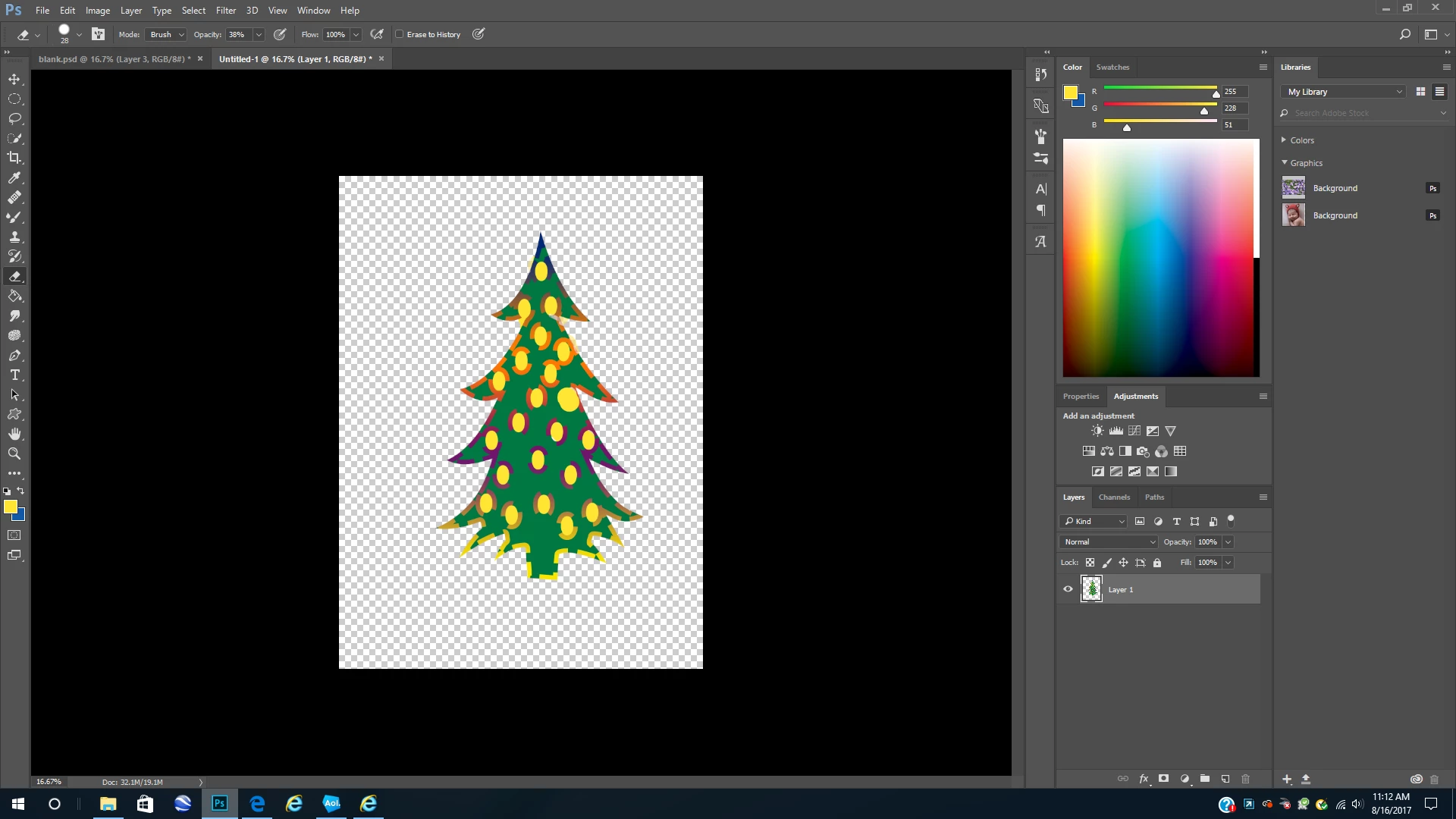
Task: Click the delete layer trash icon
Action: point(1245,779)
